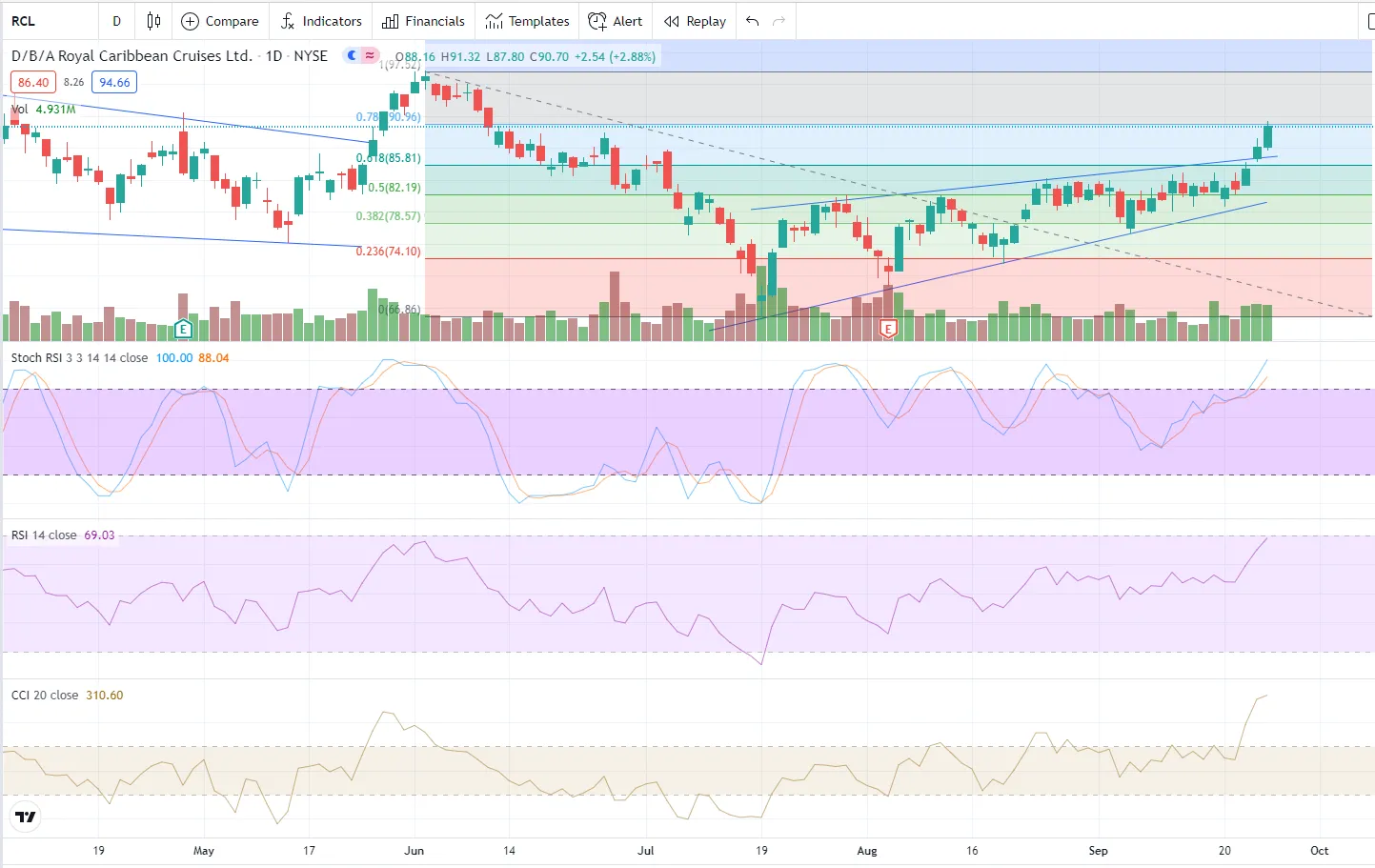Click the 0.236(74.10) Fibonacci level label
Viewport: 1375px width, 868px height.
pos(388,252)
